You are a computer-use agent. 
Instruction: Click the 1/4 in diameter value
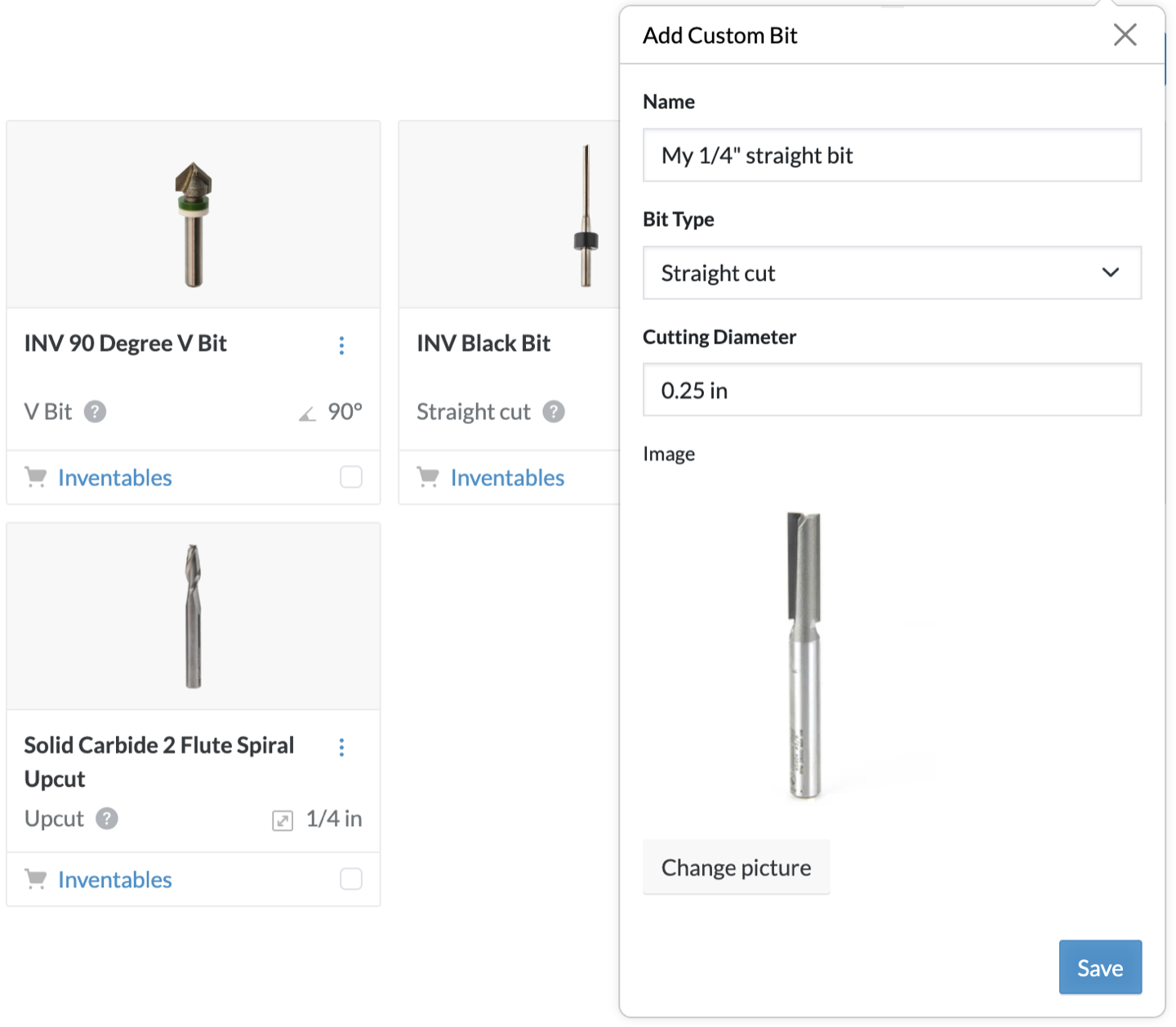point(334,819)
